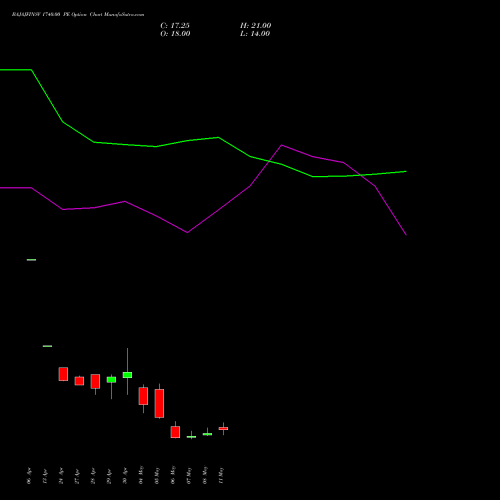The height and width of the screenshot is (500, 500).
Task: Click the close value C: 17.25
Action: point(175,26)
